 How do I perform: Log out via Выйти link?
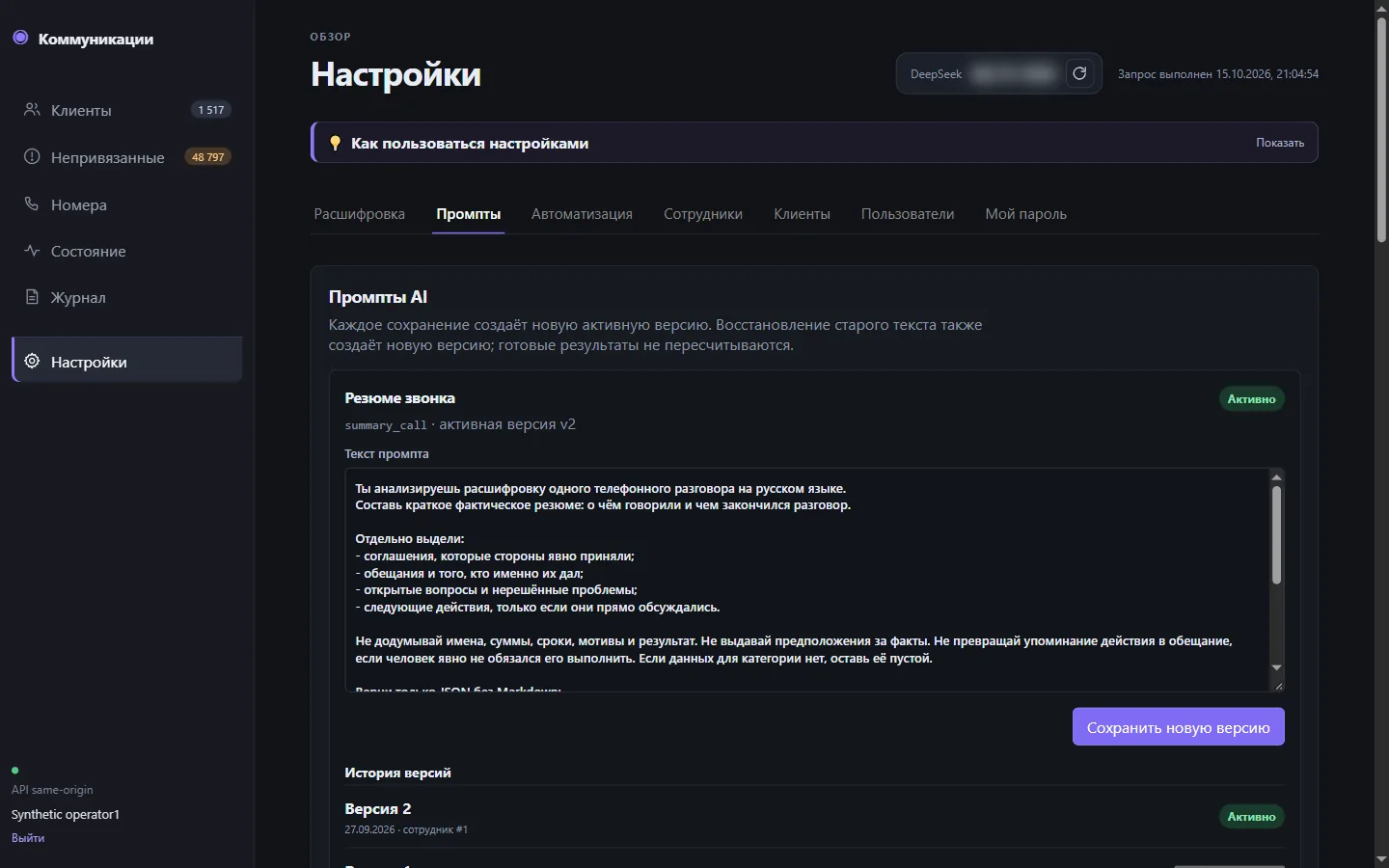(x=28, y=838)
